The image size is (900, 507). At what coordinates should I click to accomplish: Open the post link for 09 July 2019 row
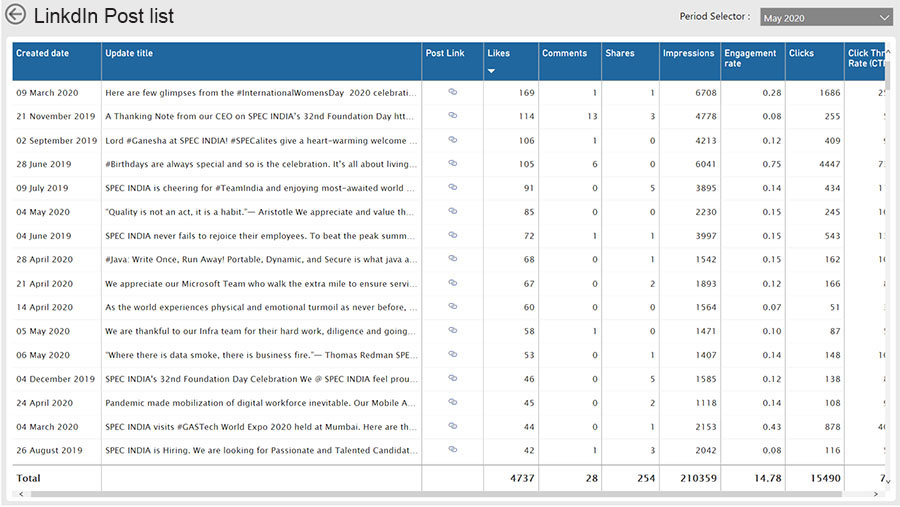click(452, 187)
